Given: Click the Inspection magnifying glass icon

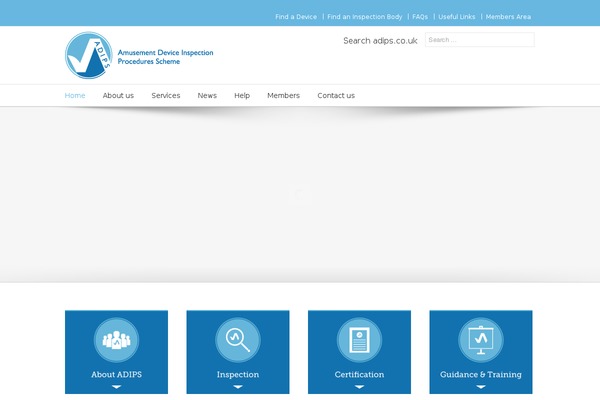Looking at the screenshot, I should [238, 340].
